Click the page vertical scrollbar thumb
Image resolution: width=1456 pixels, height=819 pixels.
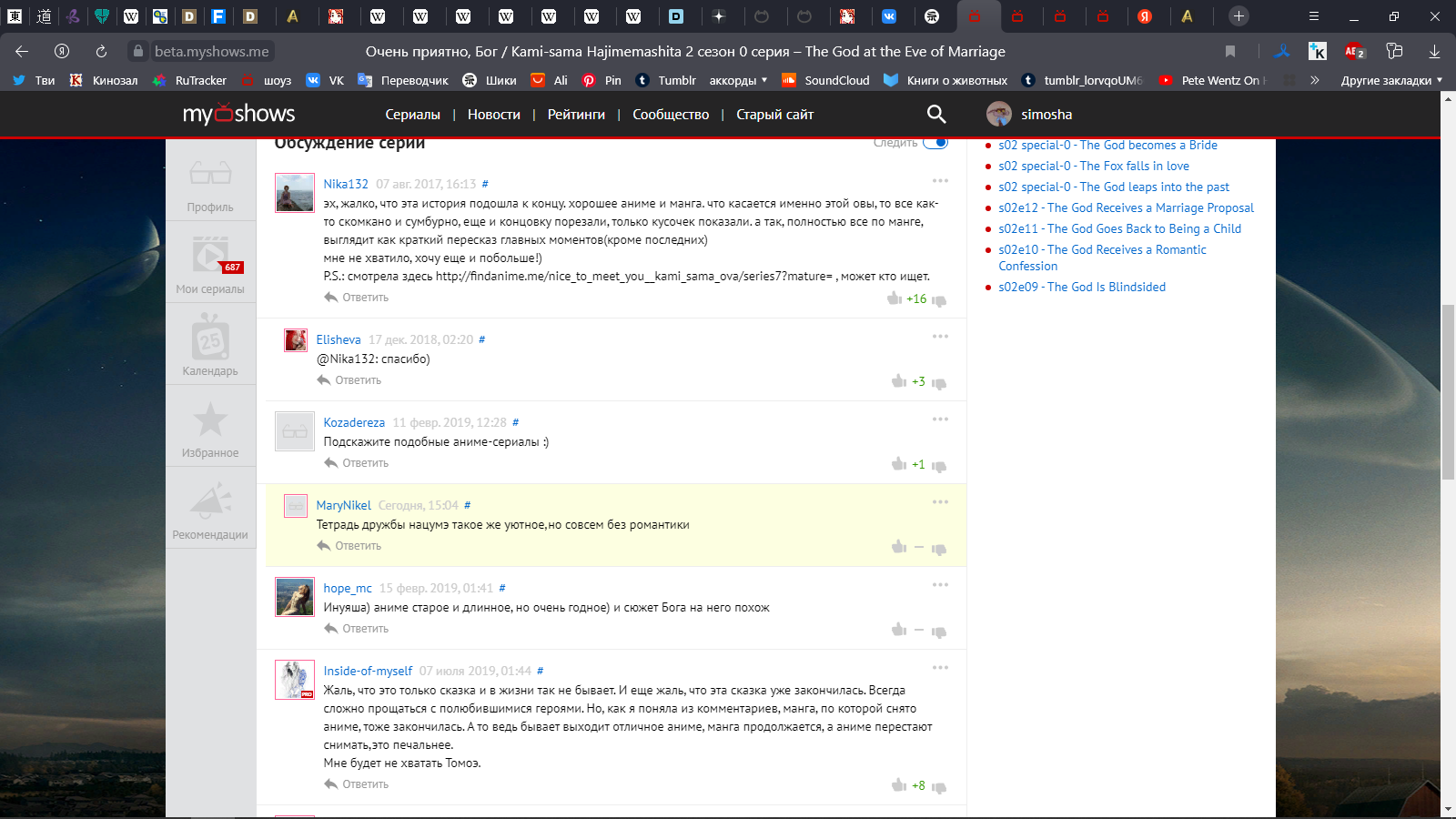click(1448, 392)
